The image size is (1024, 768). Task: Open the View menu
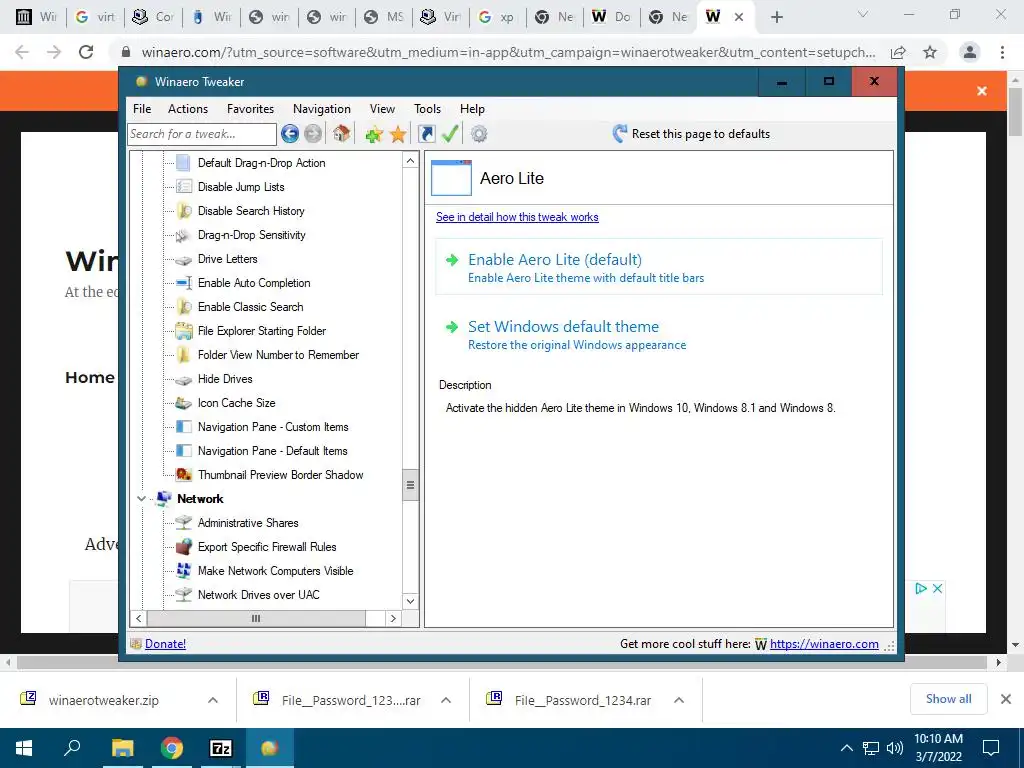click(382, 109)
